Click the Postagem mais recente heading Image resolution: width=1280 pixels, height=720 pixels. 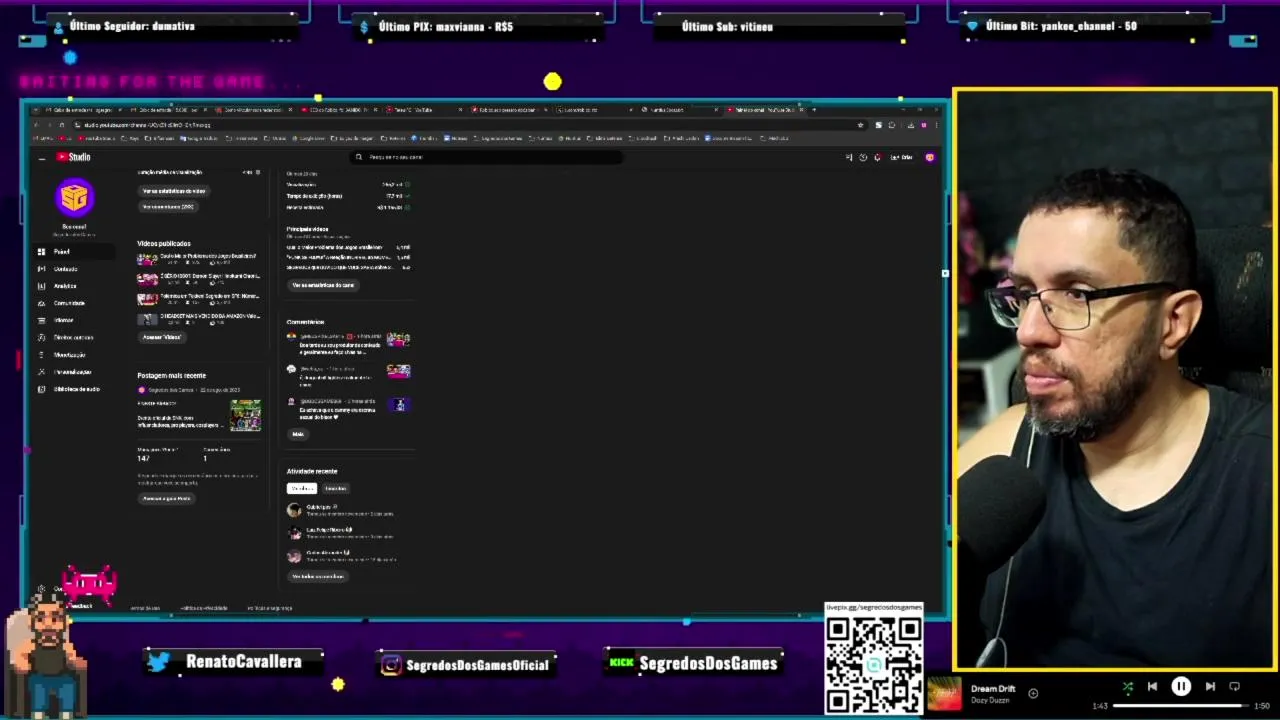tap(171, 376)
